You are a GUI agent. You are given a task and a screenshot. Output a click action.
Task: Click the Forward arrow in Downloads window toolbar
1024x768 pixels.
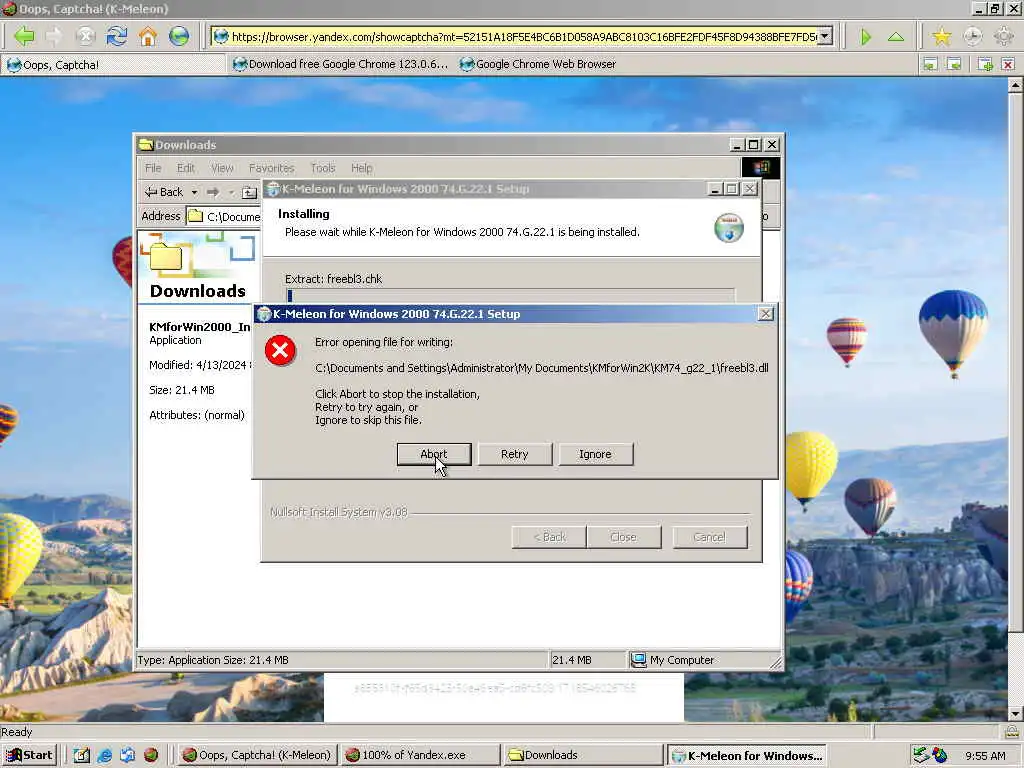coord(212,192)
